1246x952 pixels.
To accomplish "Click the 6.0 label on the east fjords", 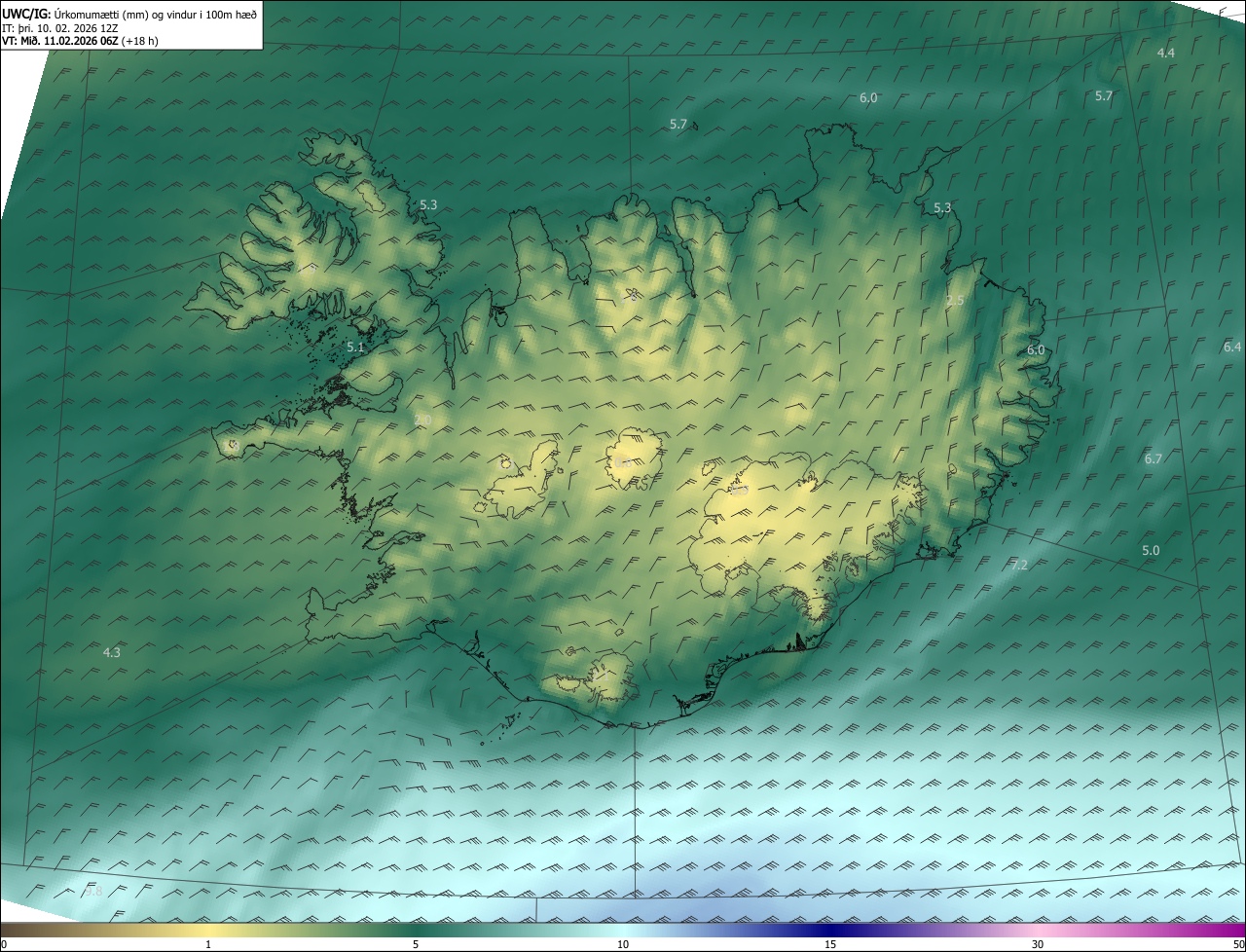I will tap(1036, 349).
